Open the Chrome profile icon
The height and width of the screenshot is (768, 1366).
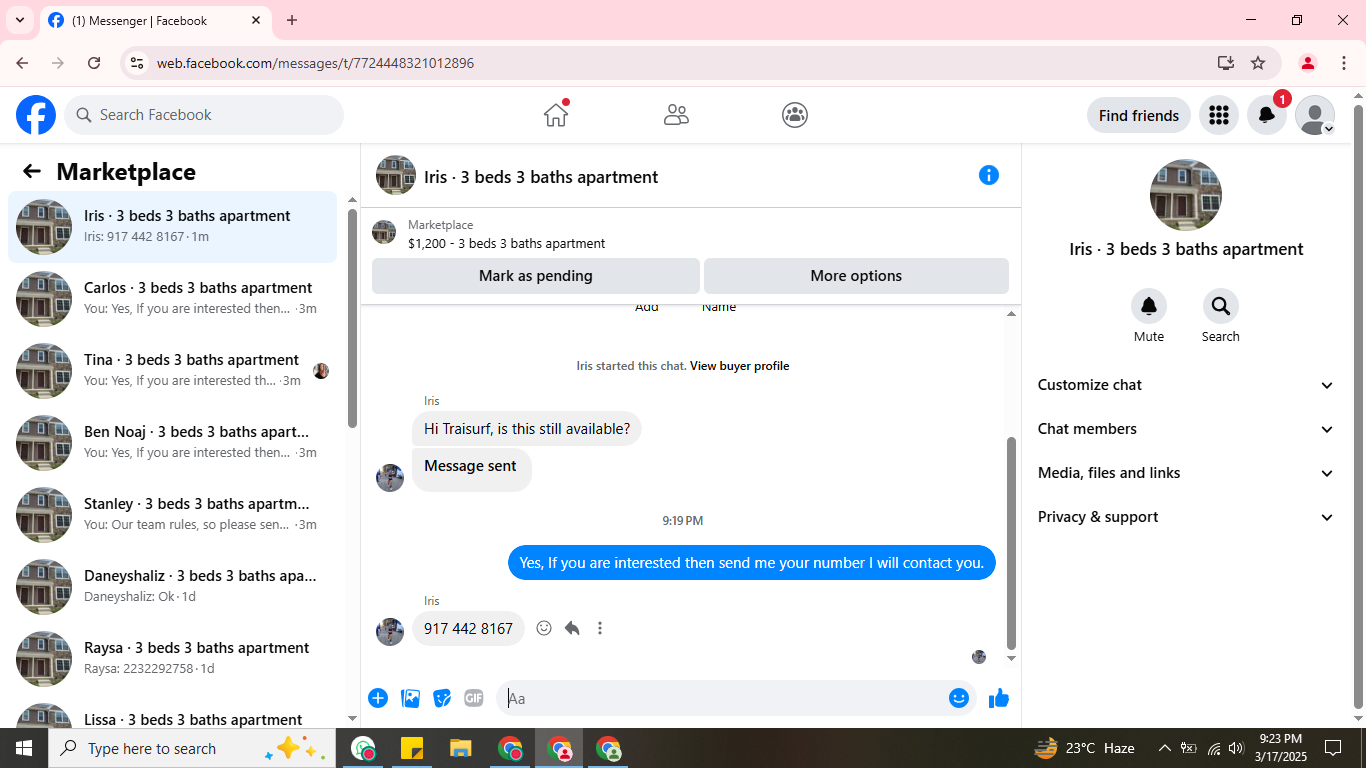coord(1307,63)
